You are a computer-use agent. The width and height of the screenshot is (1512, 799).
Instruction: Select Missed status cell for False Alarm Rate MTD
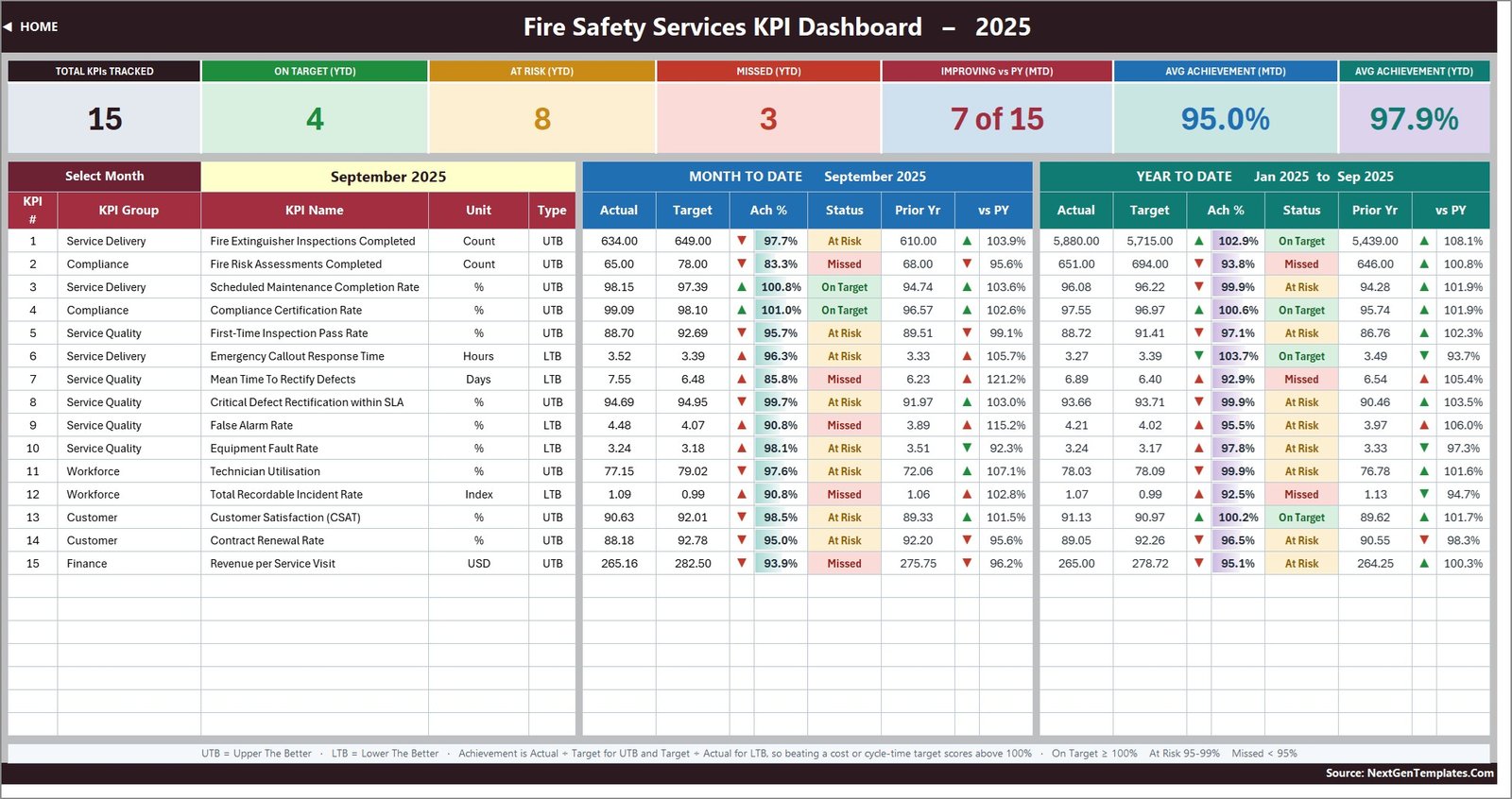[x=844, y=425]
